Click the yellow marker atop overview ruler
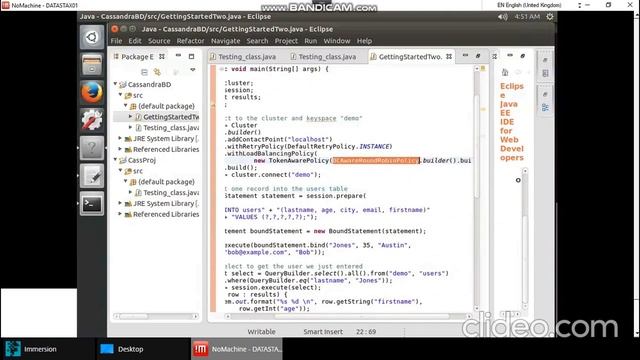 click(x=483, y=68)
